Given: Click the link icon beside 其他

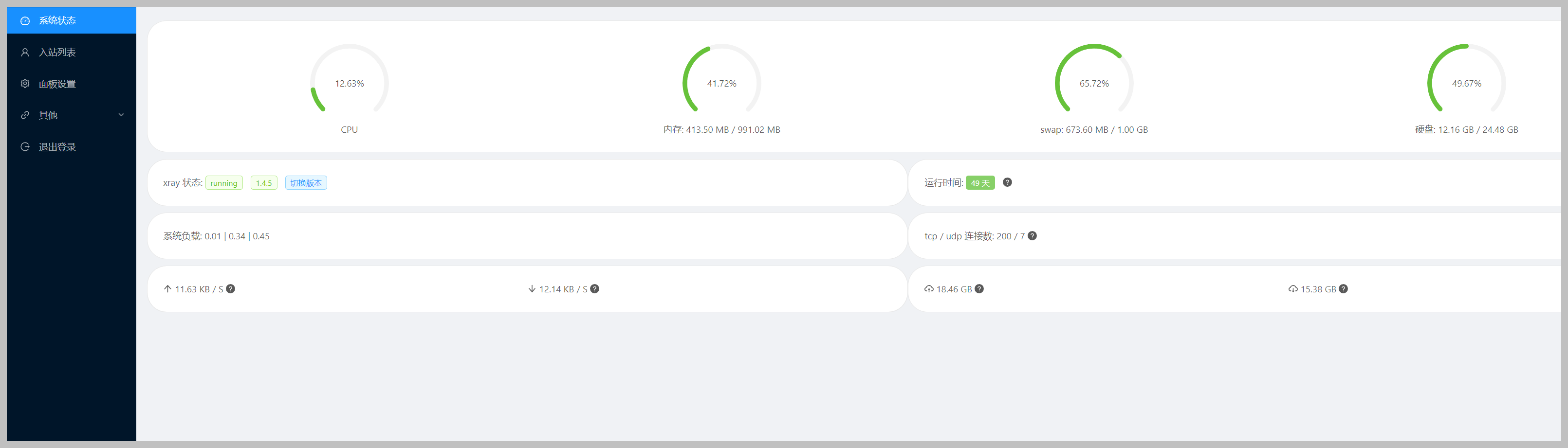Looking at the screenshot, I should (25, 115).
